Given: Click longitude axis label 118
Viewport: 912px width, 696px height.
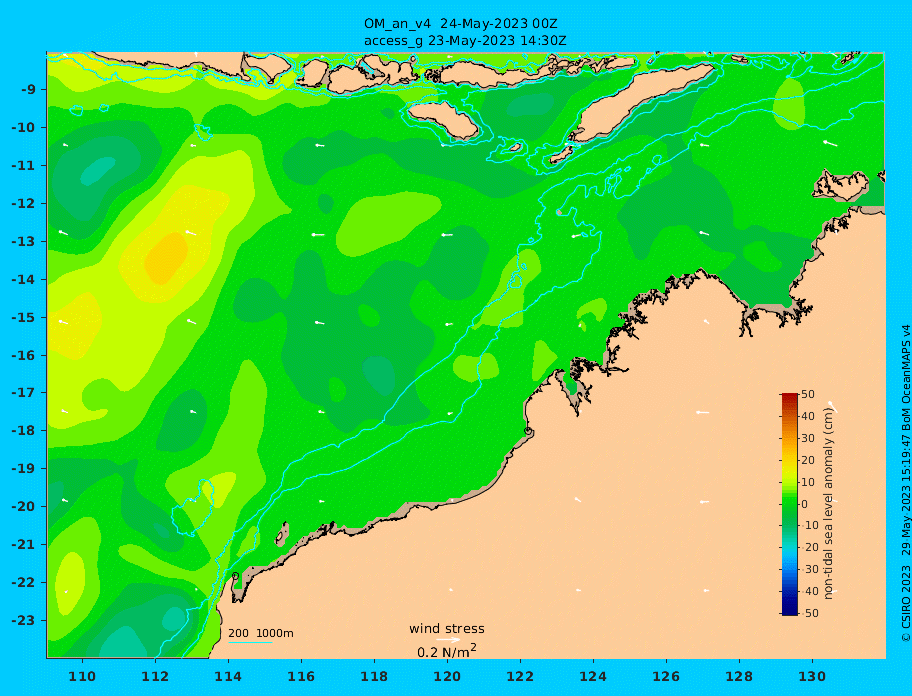Looking at the screenshot, I should pyautogui.click(x=374, y=677).
